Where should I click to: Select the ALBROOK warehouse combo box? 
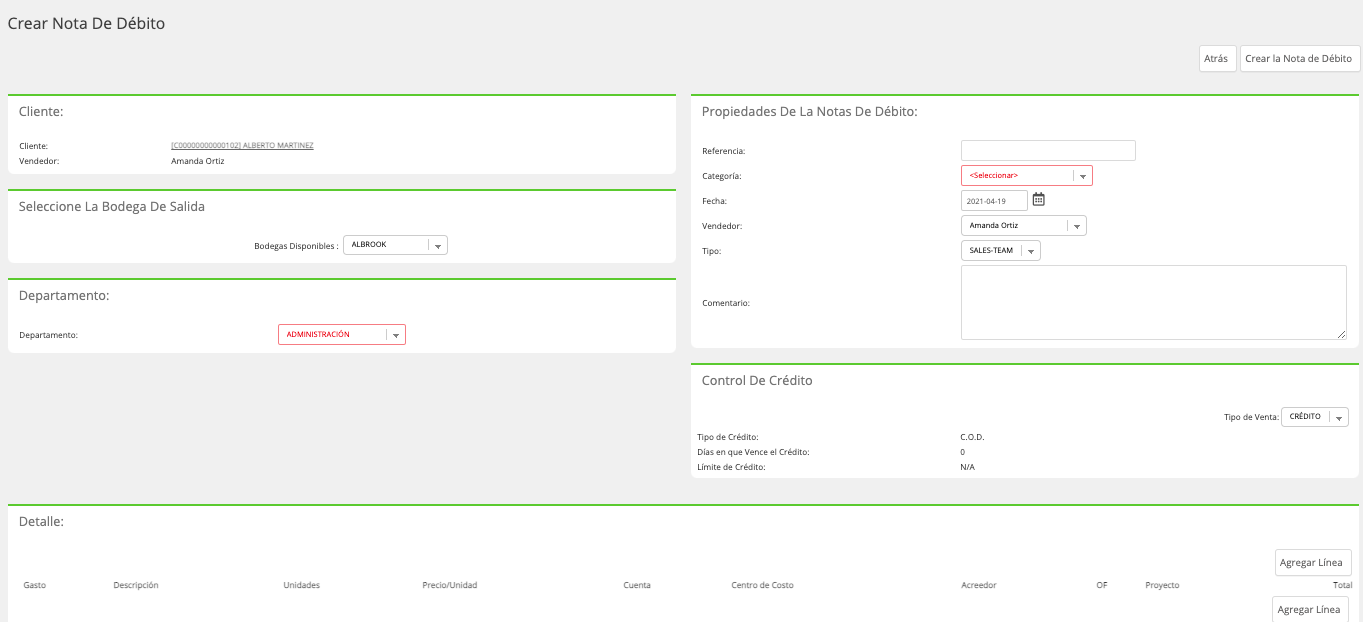coord(395,245)
